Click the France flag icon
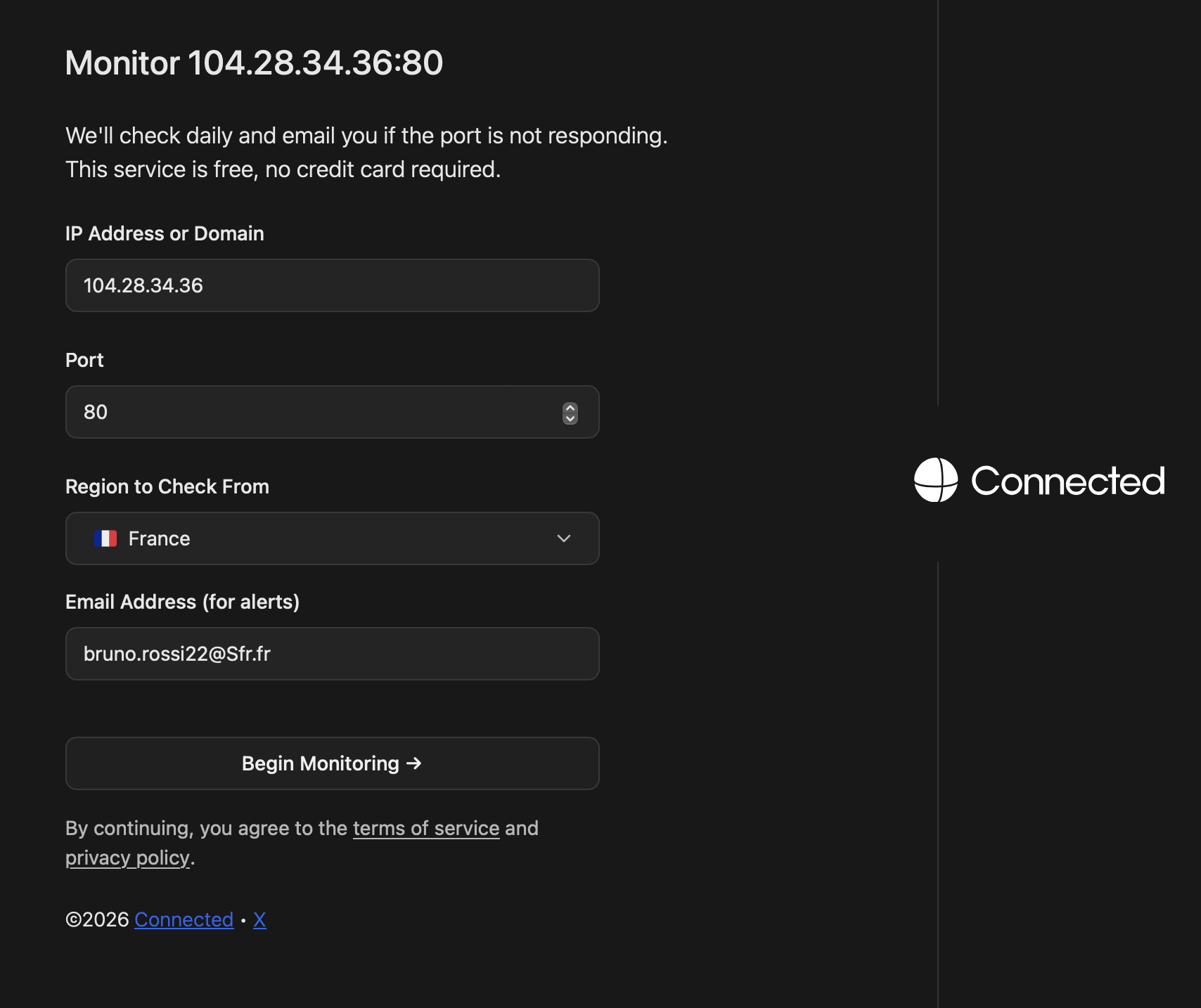Viewport: 1201px width, 1008px height. [105, 538]
